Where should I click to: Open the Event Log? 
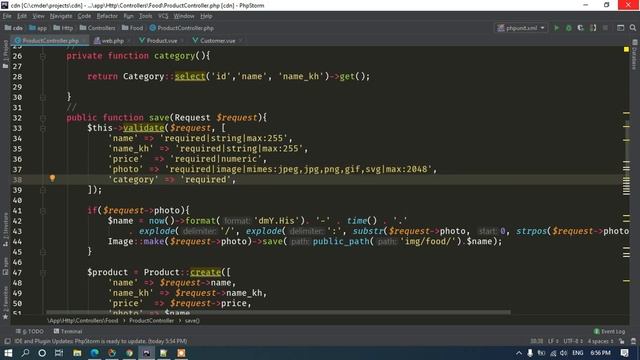609,331
